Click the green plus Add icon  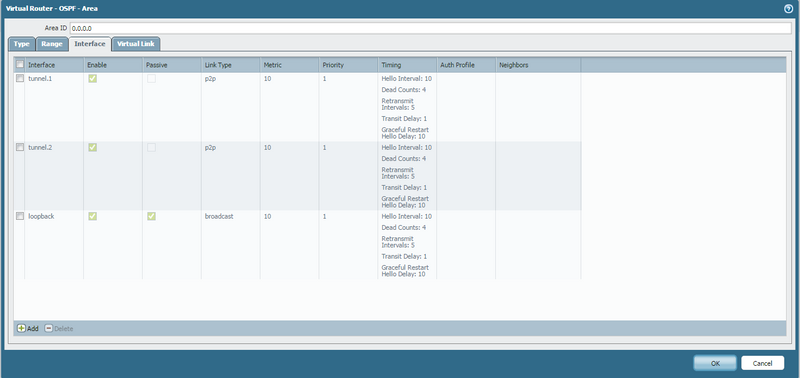(21, 329)
